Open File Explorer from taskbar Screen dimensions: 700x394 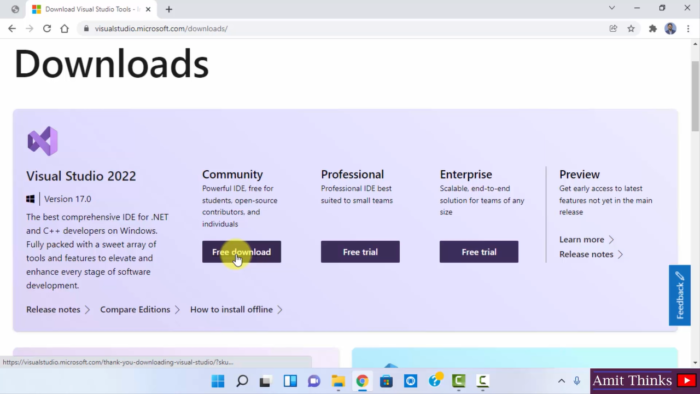coord(338,381)
